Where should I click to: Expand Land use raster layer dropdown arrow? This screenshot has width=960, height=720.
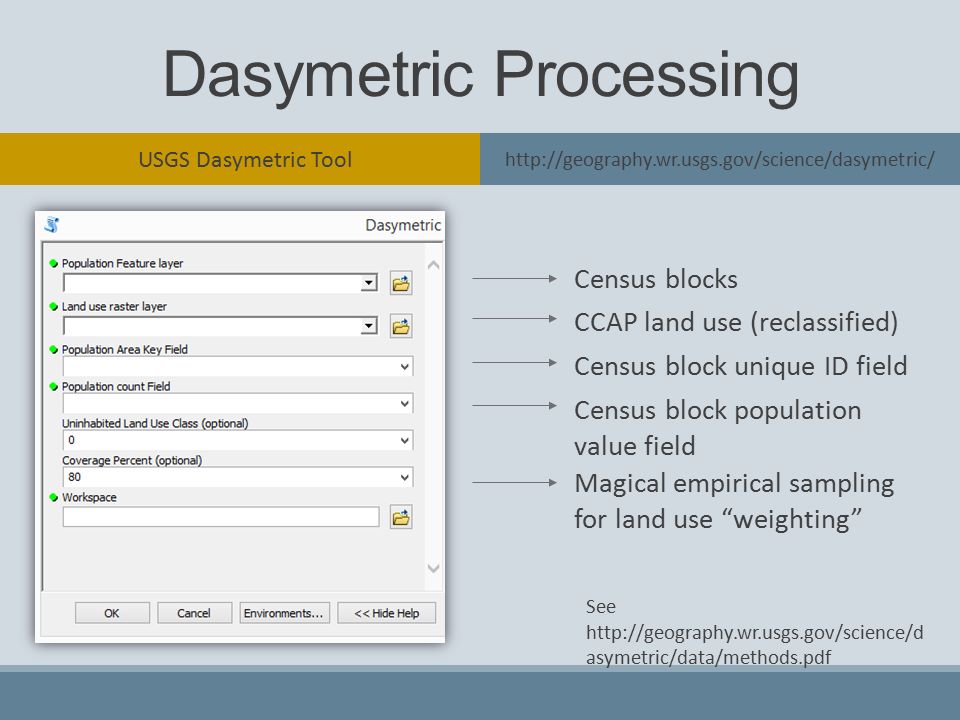369,326
